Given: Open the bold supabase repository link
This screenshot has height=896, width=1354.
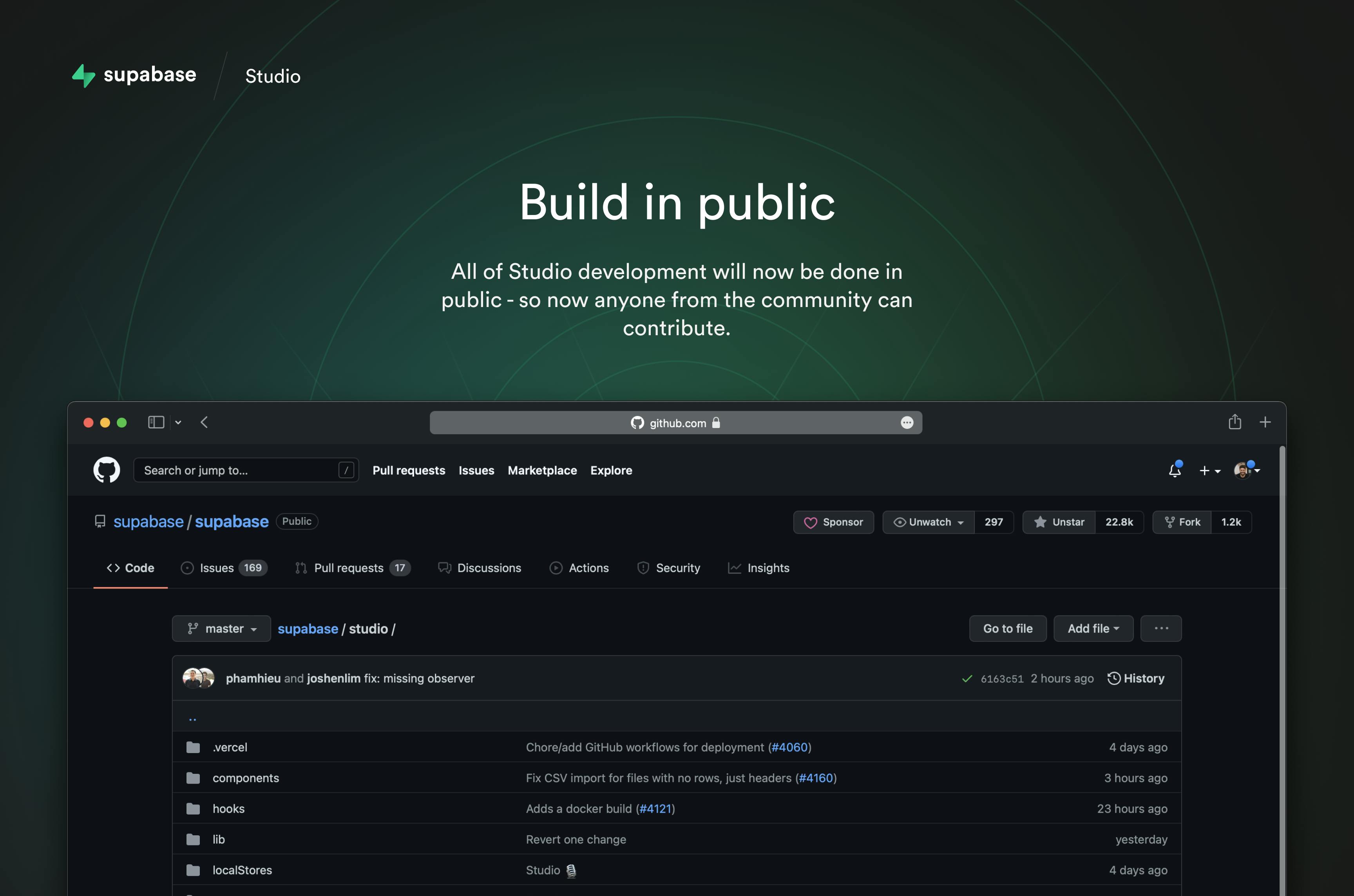Looking at the screenshot, I should tap(232, 522).
